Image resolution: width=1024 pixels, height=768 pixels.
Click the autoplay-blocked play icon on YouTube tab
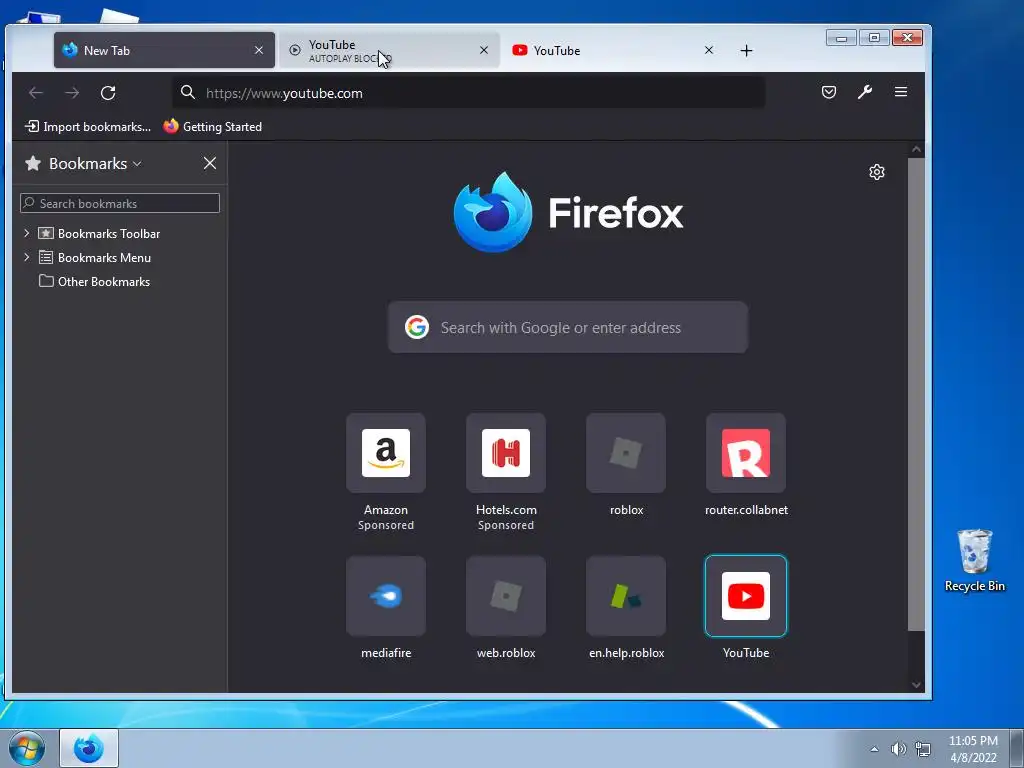(295, 50)
